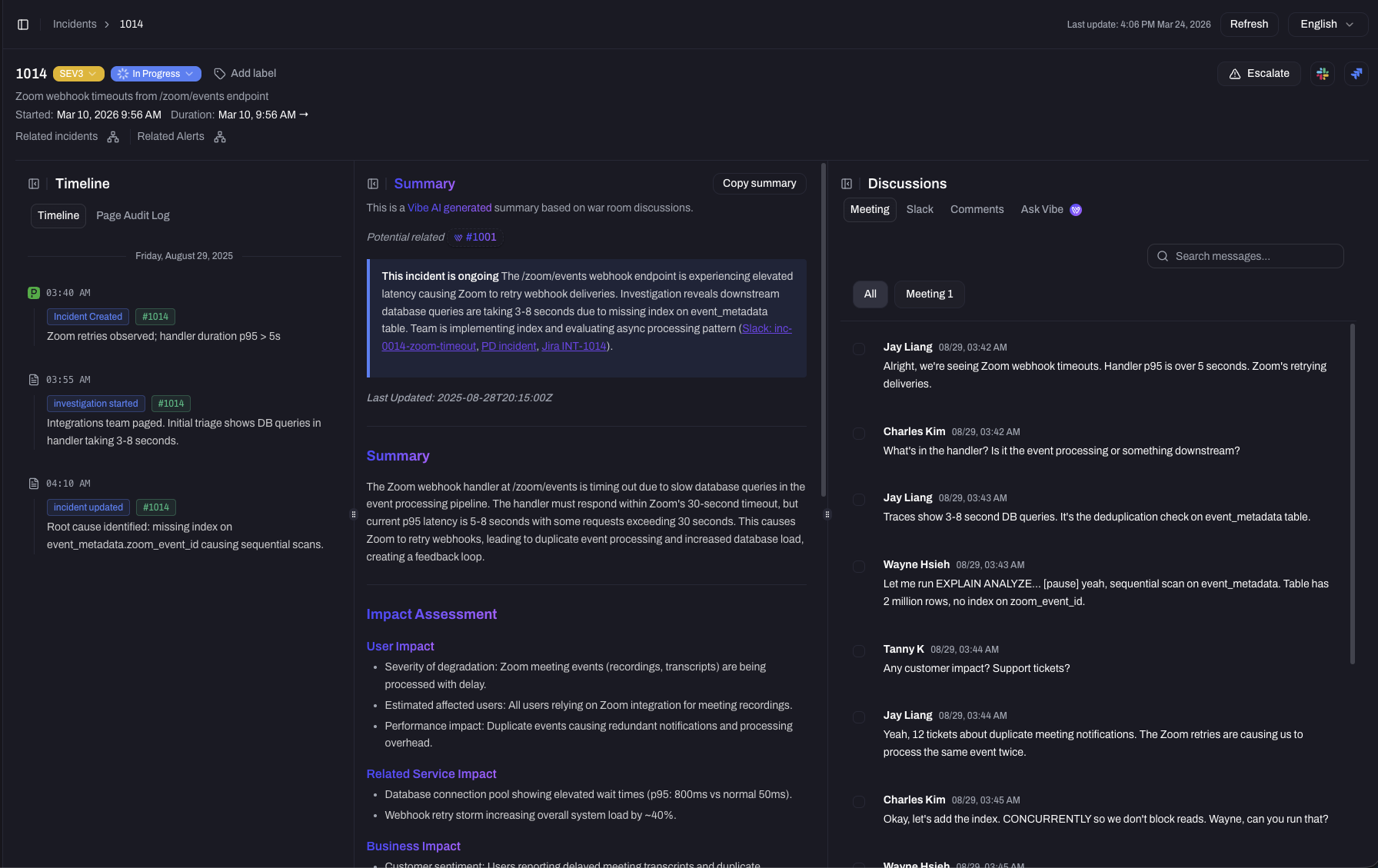The image size is (1378, 868).
Task: Click the #1014 tag at 03:40 AM
Action: pos(155,317)
